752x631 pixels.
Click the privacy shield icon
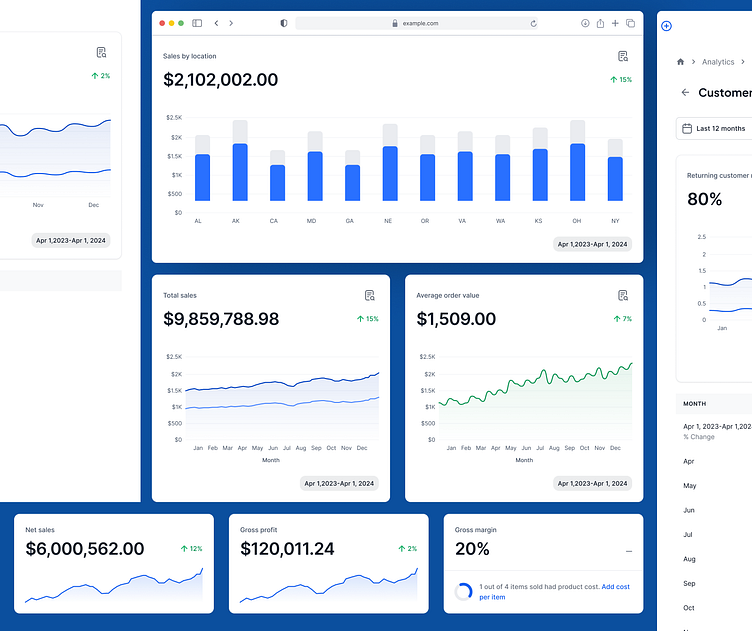tap(283, 23)
